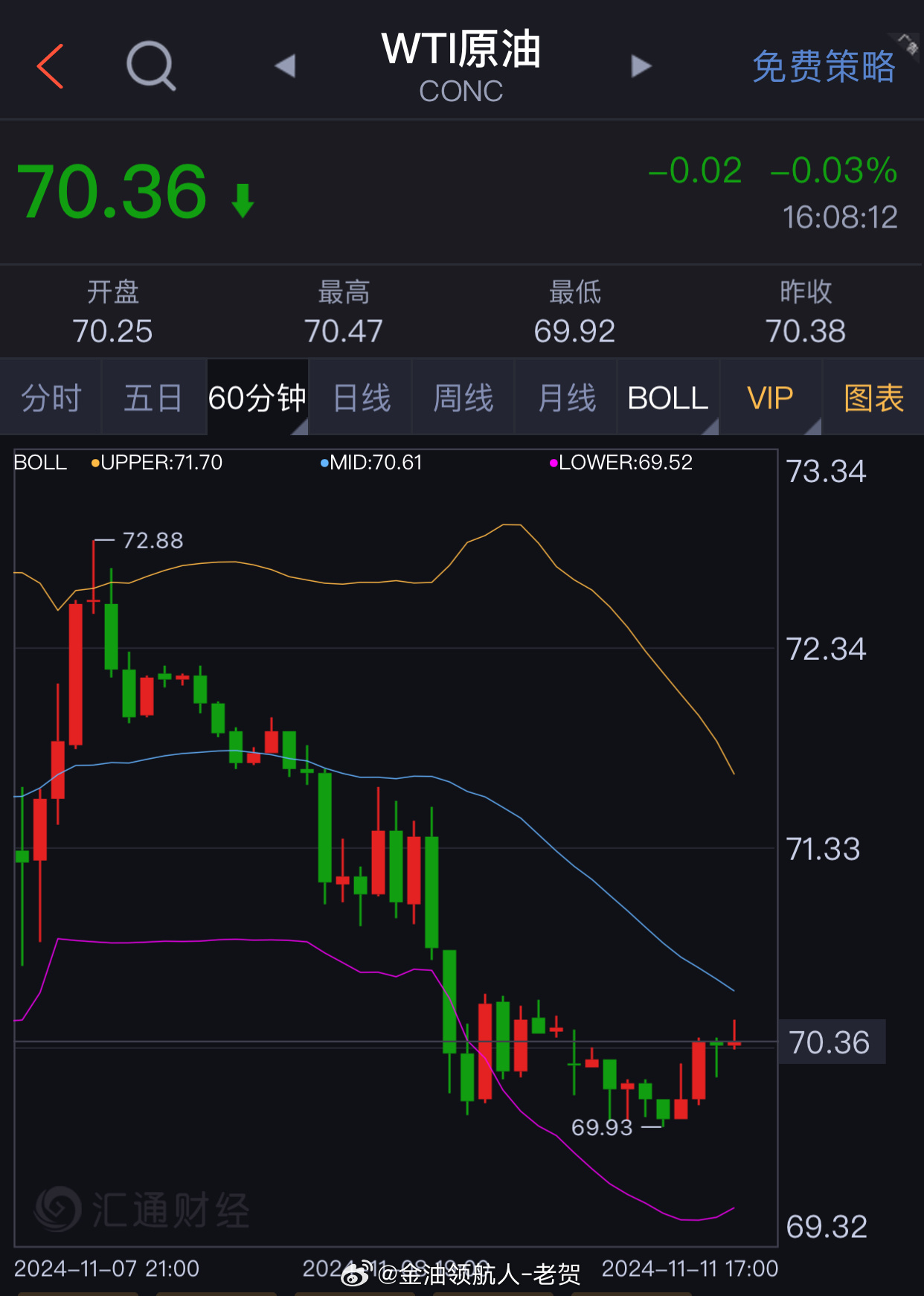Select the 五日 tab
Screen dimensions: 924x1296
(154, 397)
